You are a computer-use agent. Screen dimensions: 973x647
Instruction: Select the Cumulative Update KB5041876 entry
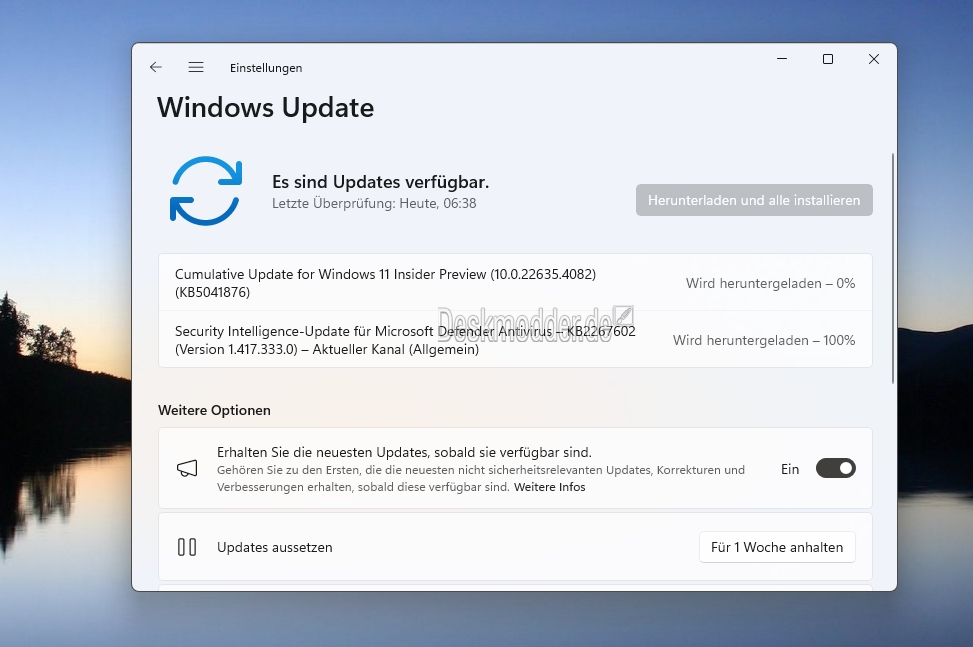point(515,283)
